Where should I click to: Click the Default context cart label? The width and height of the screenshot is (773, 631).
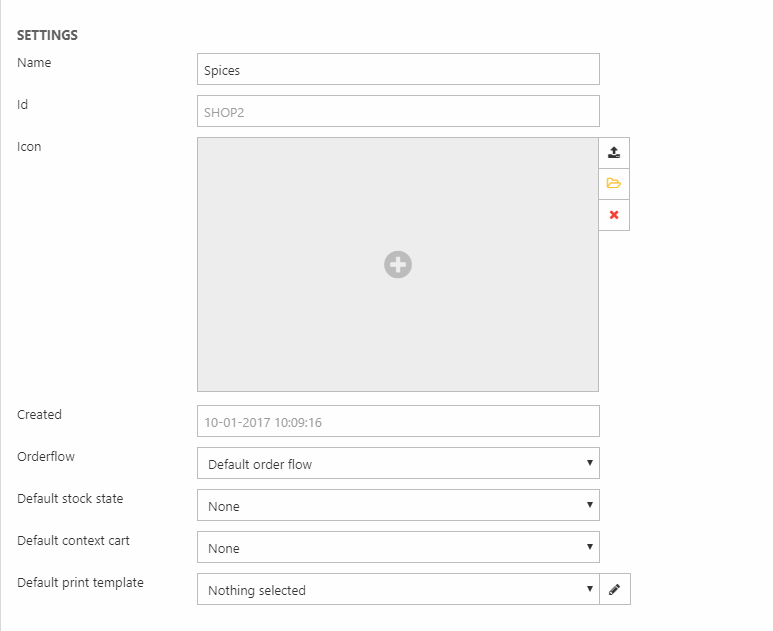click(73, 541)
